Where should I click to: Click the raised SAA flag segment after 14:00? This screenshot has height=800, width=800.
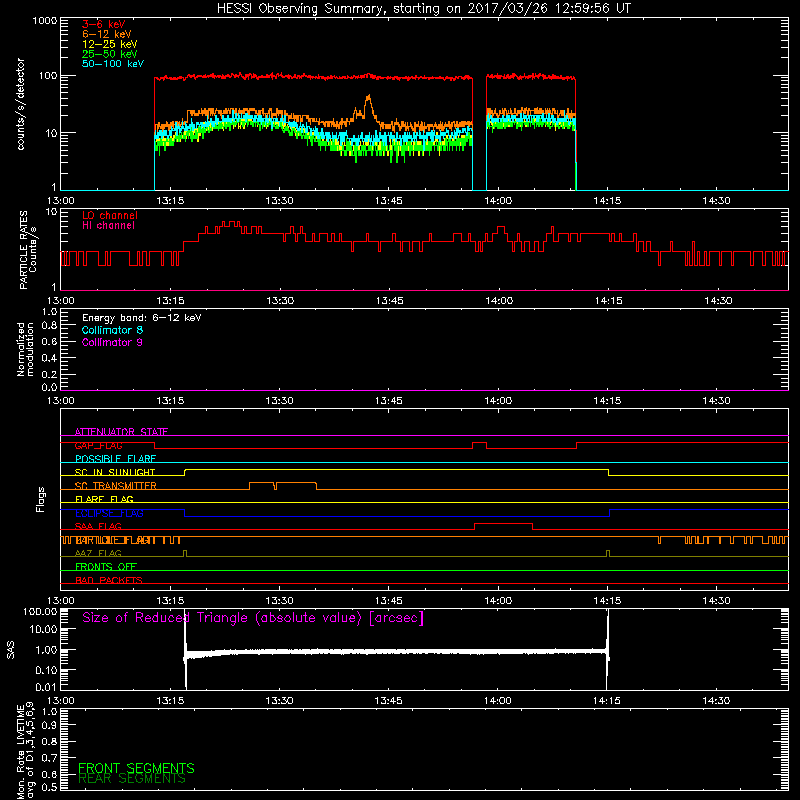pos(504,524)
